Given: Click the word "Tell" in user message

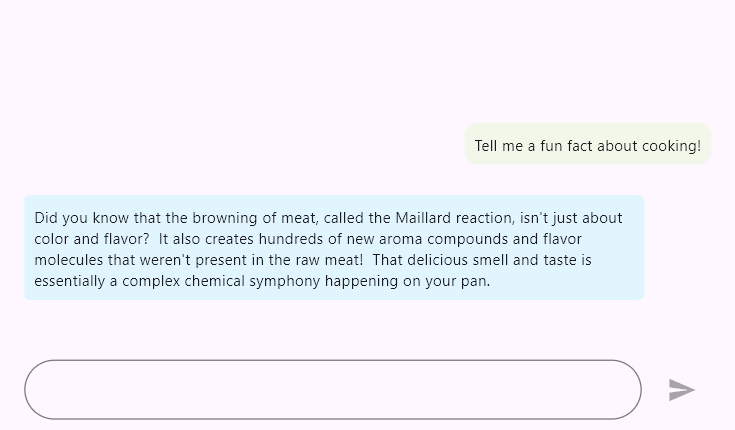Looking at the screenshot, I should (486, 146).
